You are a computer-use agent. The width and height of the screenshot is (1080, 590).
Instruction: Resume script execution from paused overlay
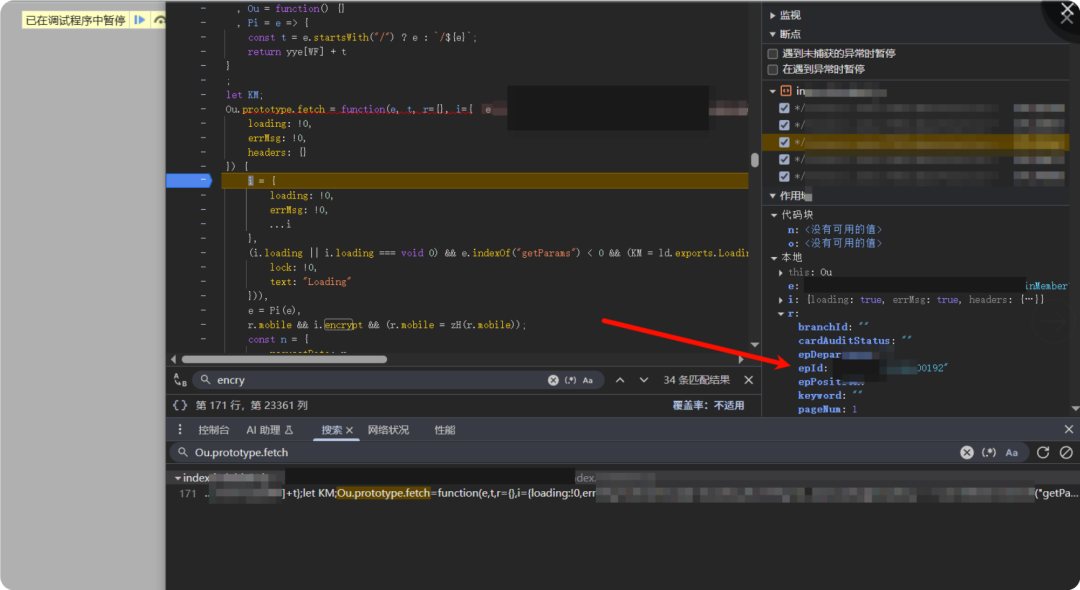tap(140, 20)
